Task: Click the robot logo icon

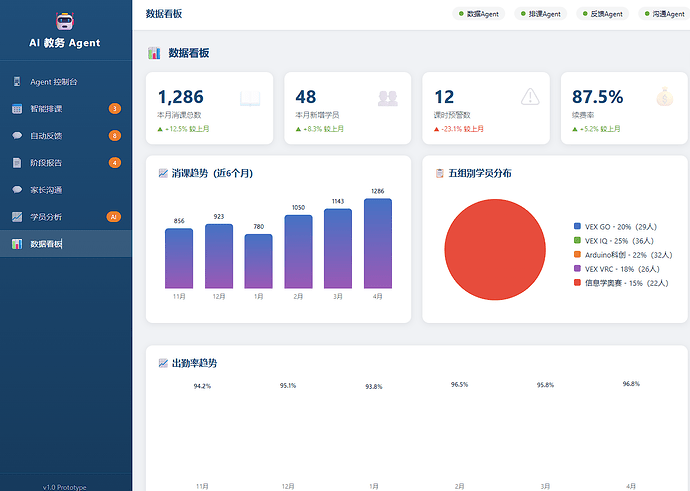Action: [65, 21]
